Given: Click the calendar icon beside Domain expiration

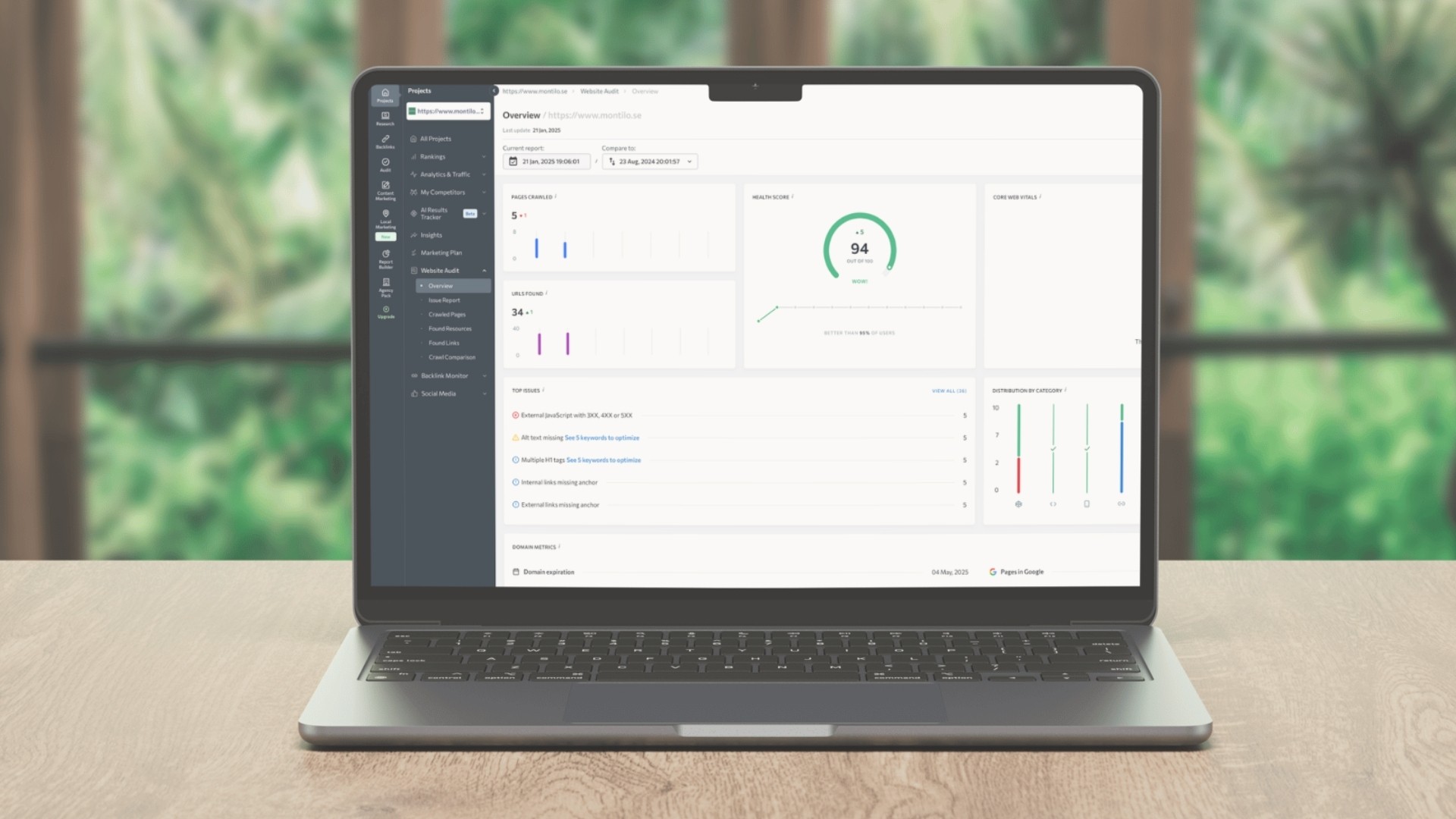Looking at the screenshot, I should coord(516,572).
